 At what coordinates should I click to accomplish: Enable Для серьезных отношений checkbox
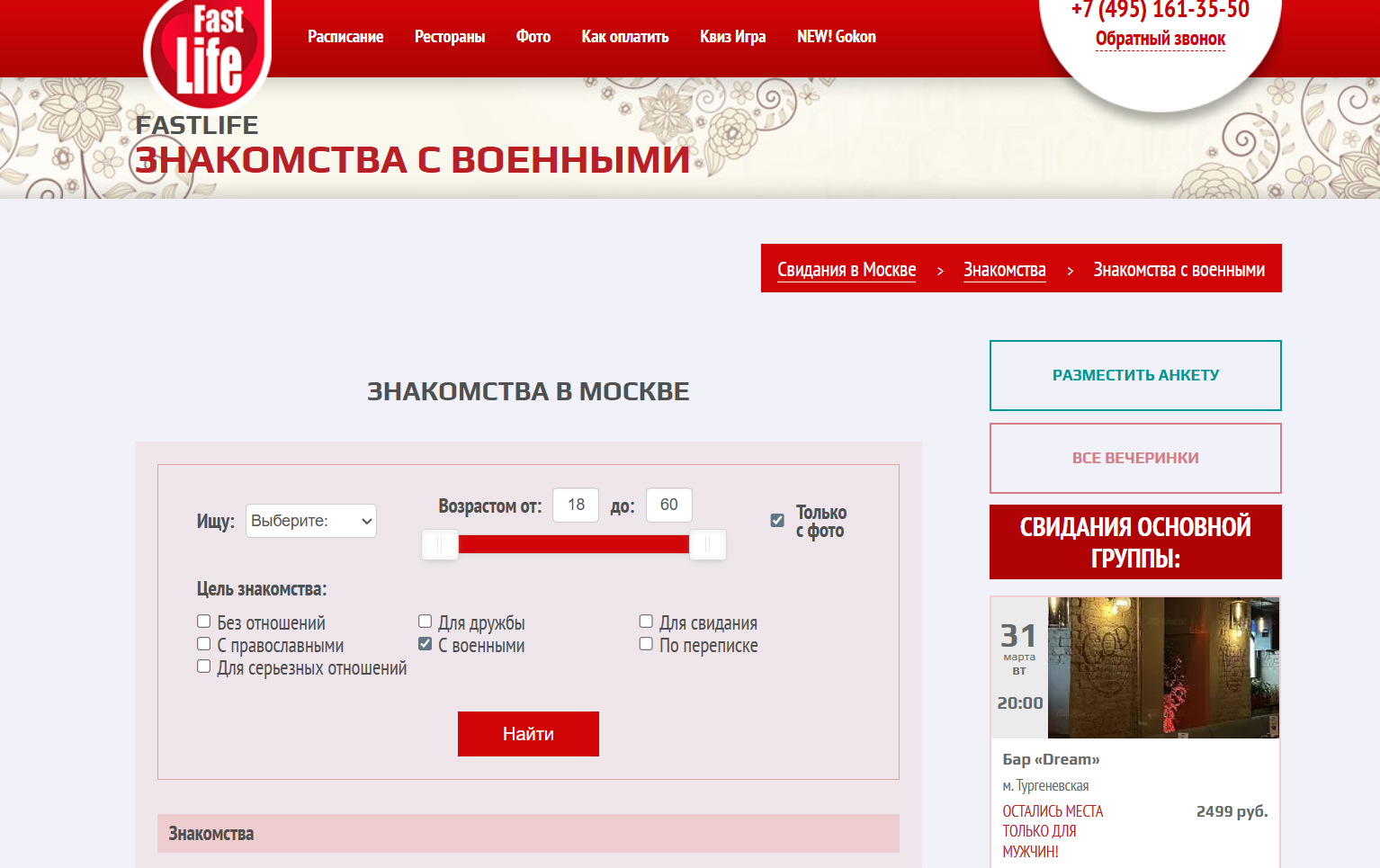(x=204, y=667)
